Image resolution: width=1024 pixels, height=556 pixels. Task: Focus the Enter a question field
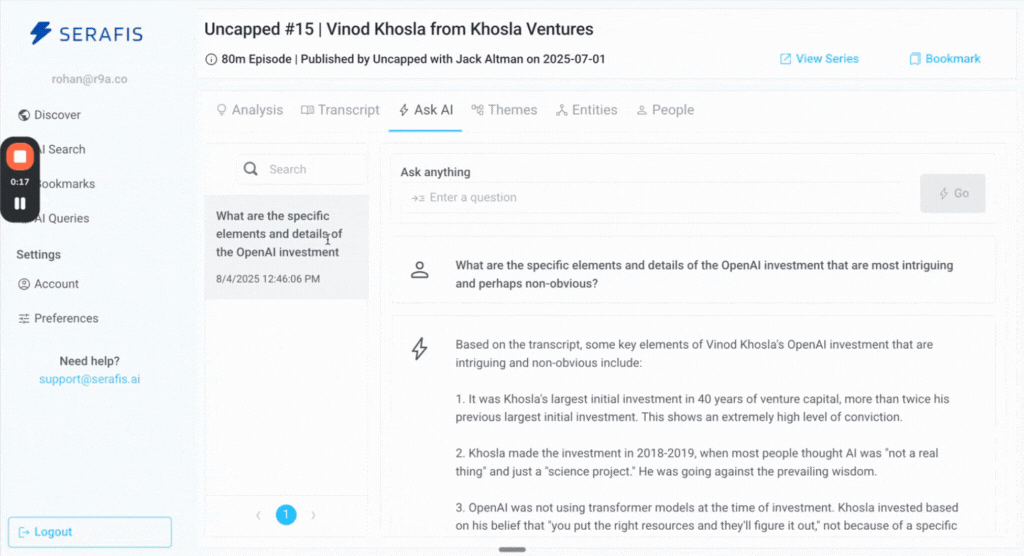coord(660,197)
